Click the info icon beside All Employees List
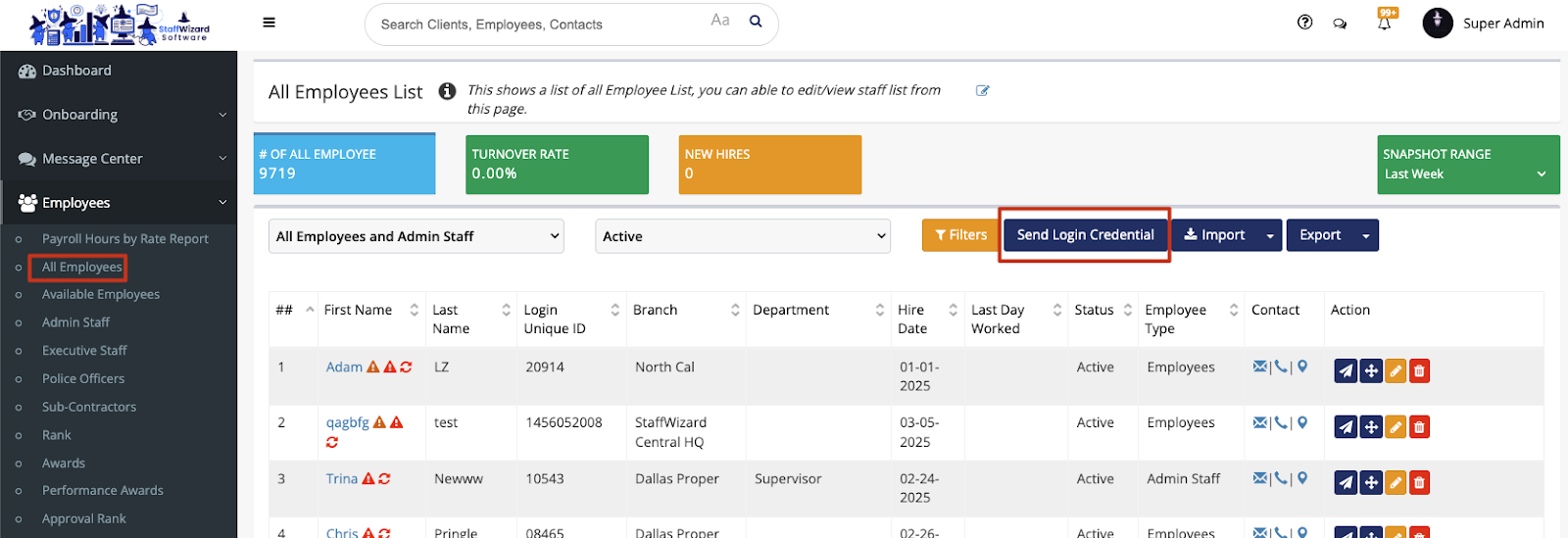The height and width of the screenshot is (538, 1568). pyautogui.click(x=447, y=91)
